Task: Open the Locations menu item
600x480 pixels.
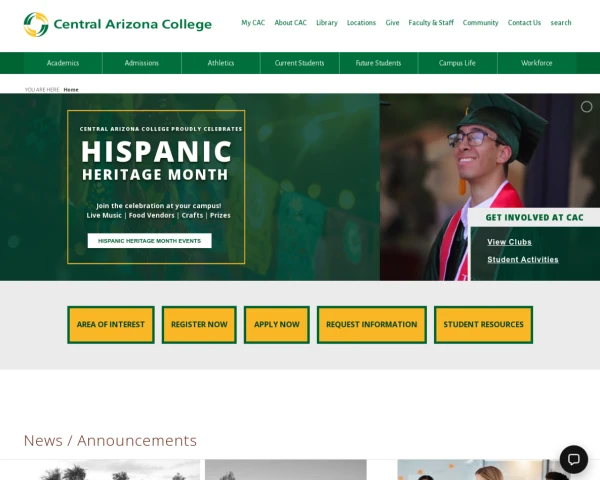Action: click(361, 23)
